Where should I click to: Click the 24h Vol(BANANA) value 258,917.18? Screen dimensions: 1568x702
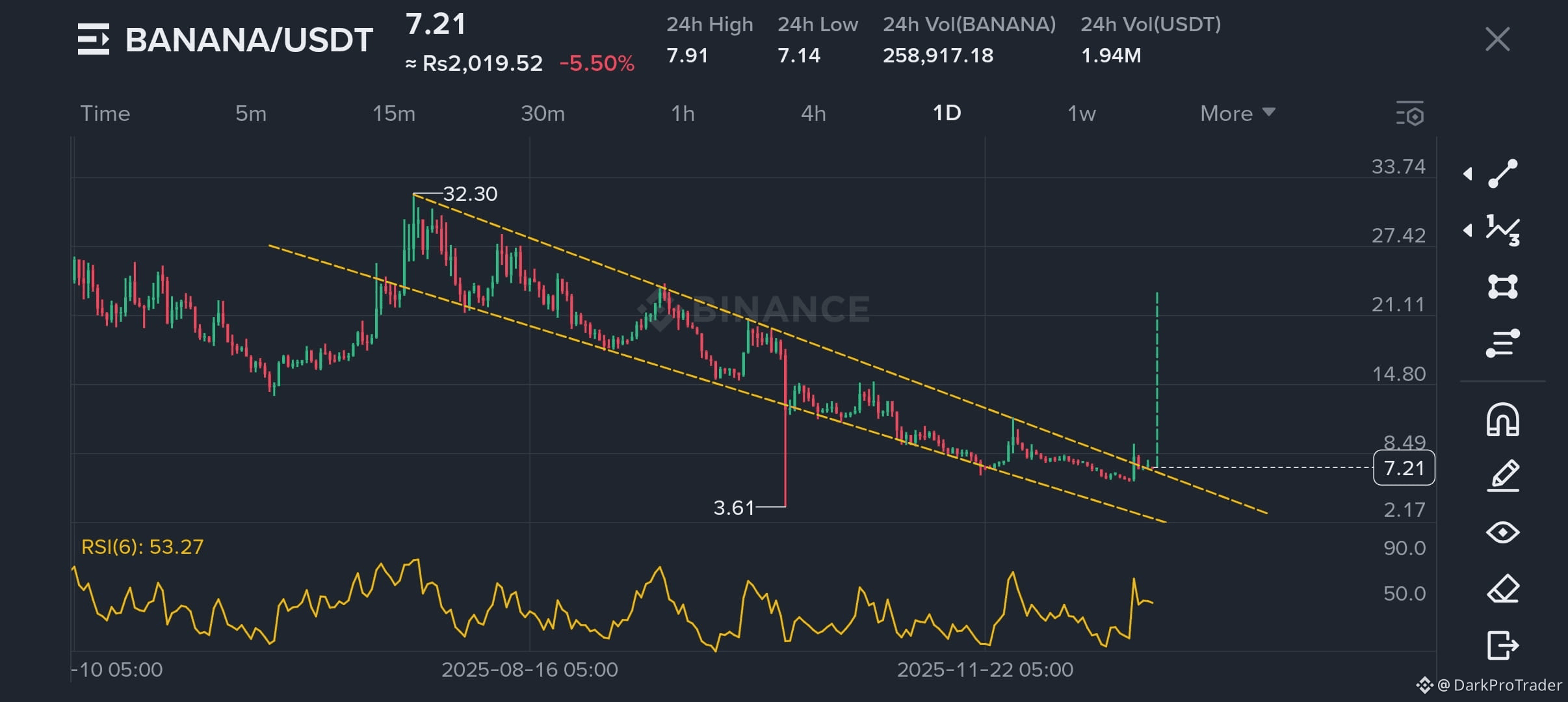(x=938, y=55)
